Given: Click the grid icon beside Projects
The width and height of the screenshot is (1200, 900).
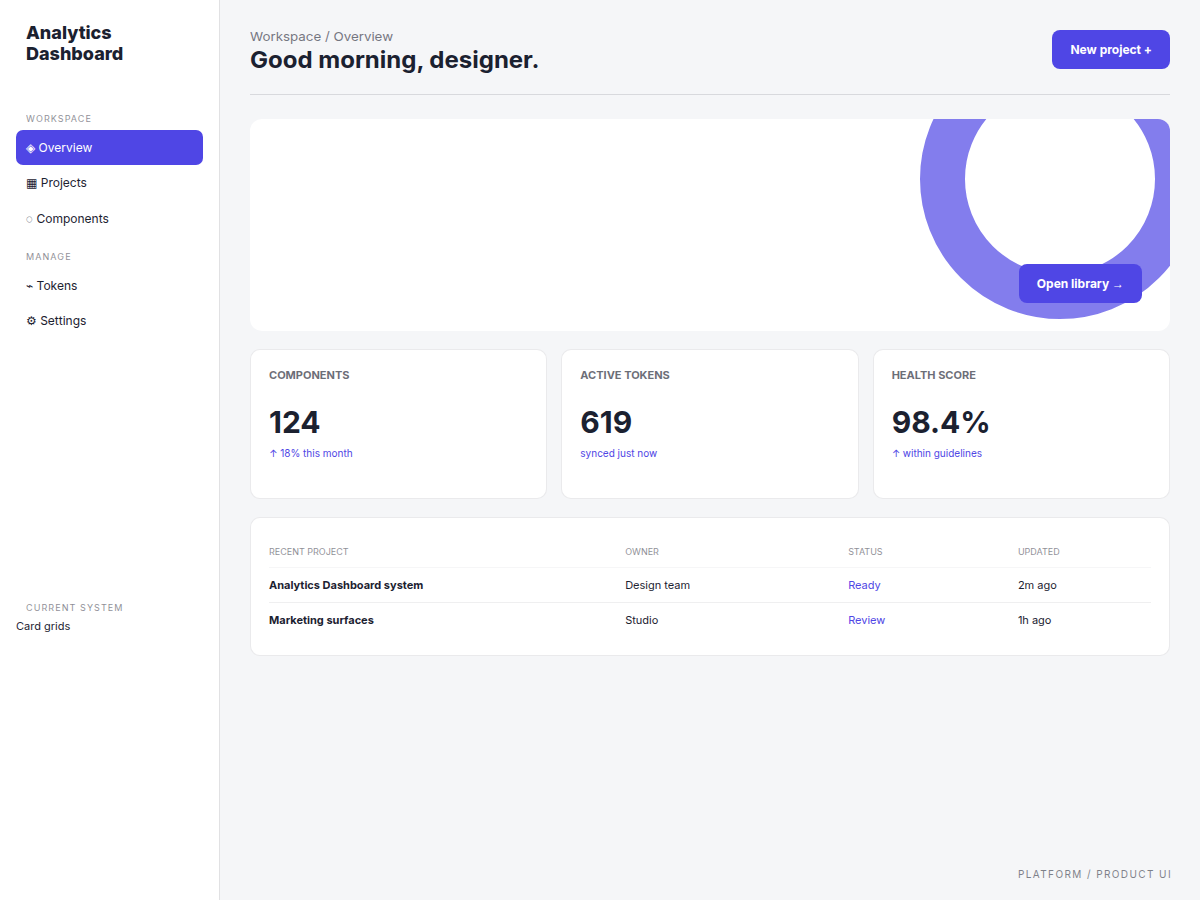Looking at the screenshot, I should pos(31,183).
